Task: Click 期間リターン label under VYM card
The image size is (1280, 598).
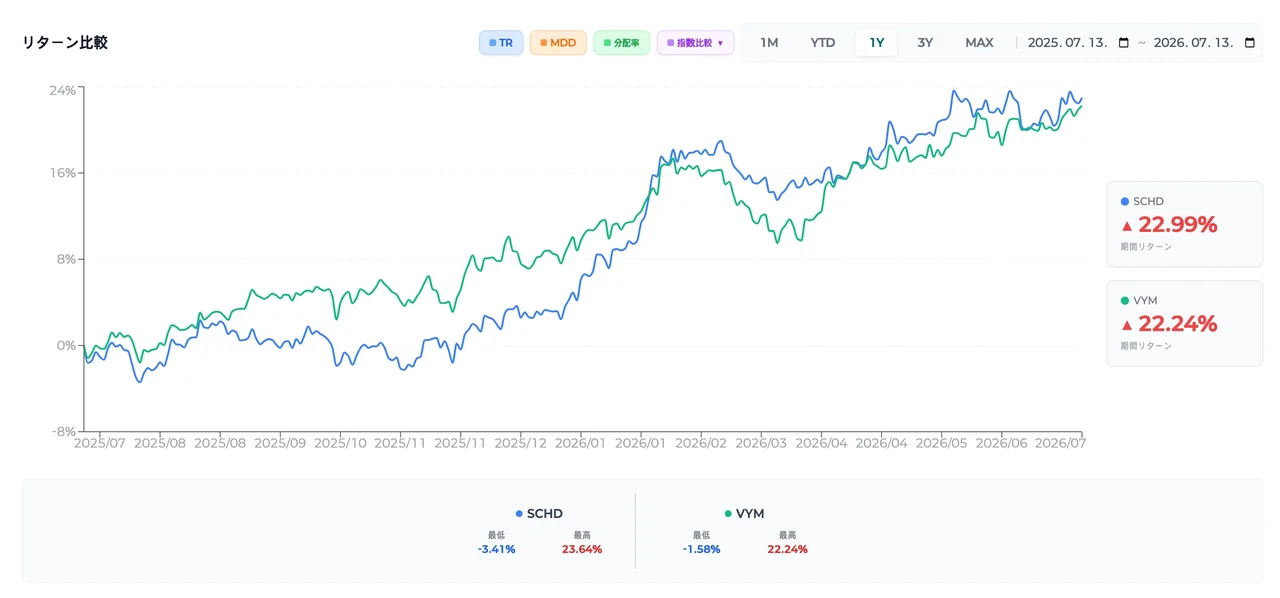Action: 1146,346
